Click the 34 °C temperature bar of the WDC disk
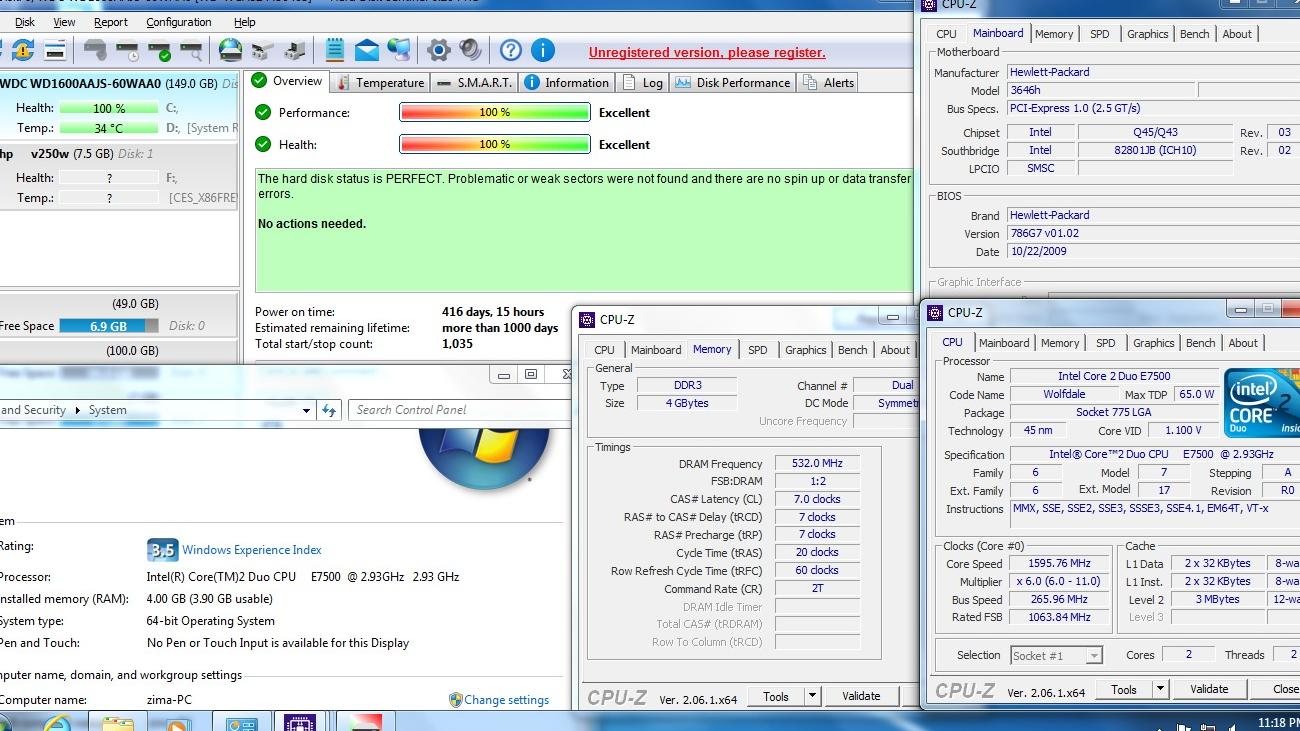The width and height of the screenshot is (1300, 731). click(109, 128)
